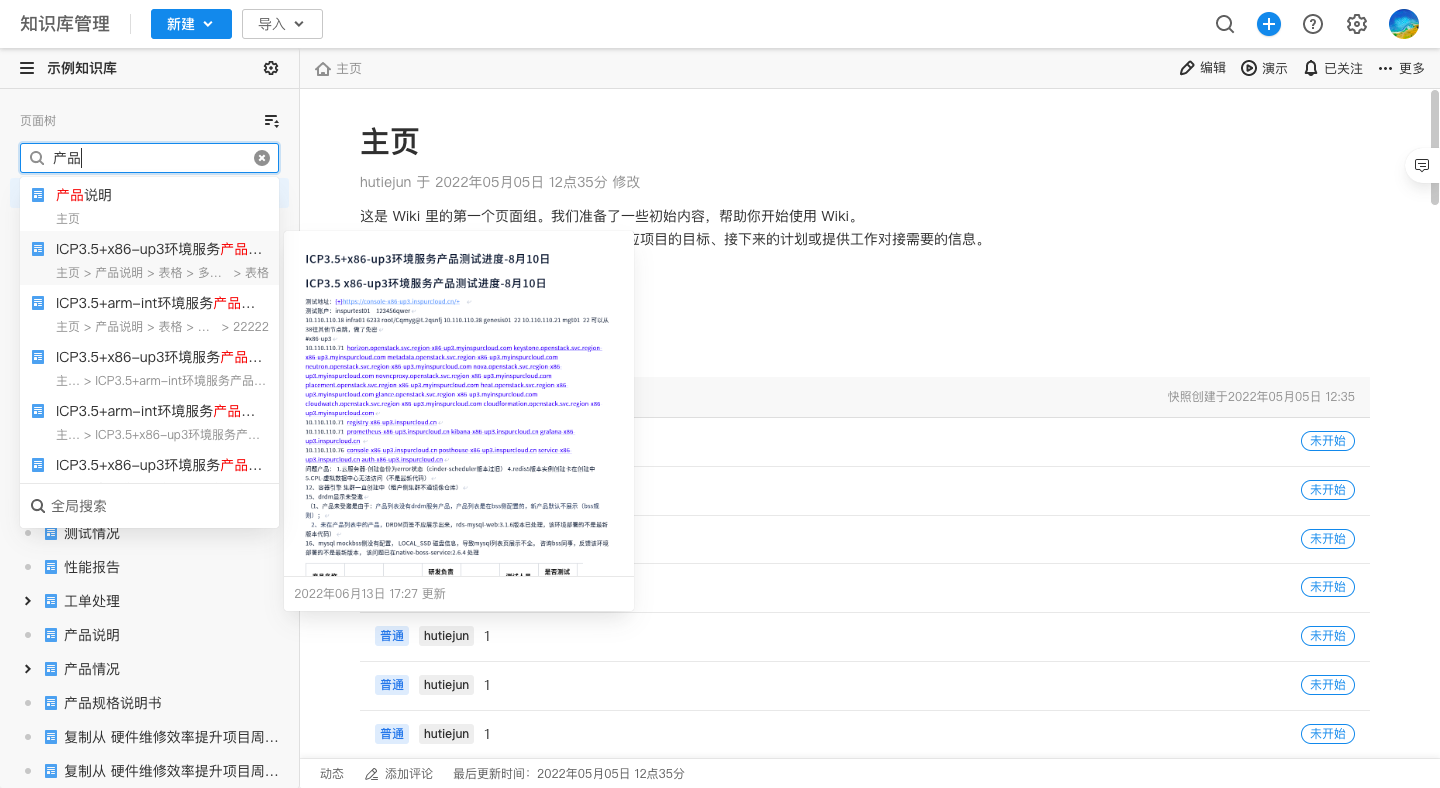Select ICP3.5+x86-up3 result ending with 表格 path
The image size is (1440, 788).
149,259
